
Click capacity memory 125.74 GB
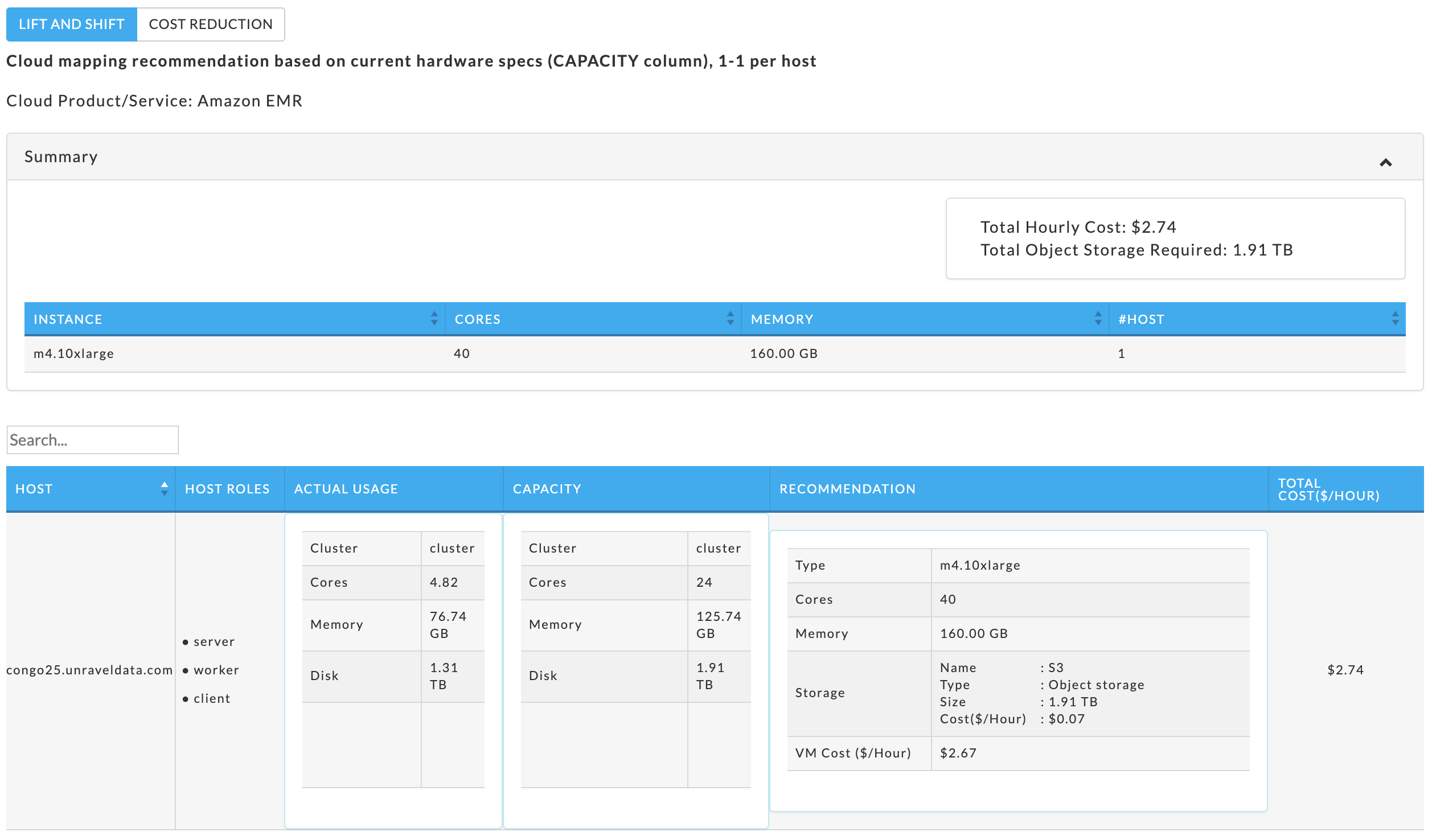click(719, 625)
